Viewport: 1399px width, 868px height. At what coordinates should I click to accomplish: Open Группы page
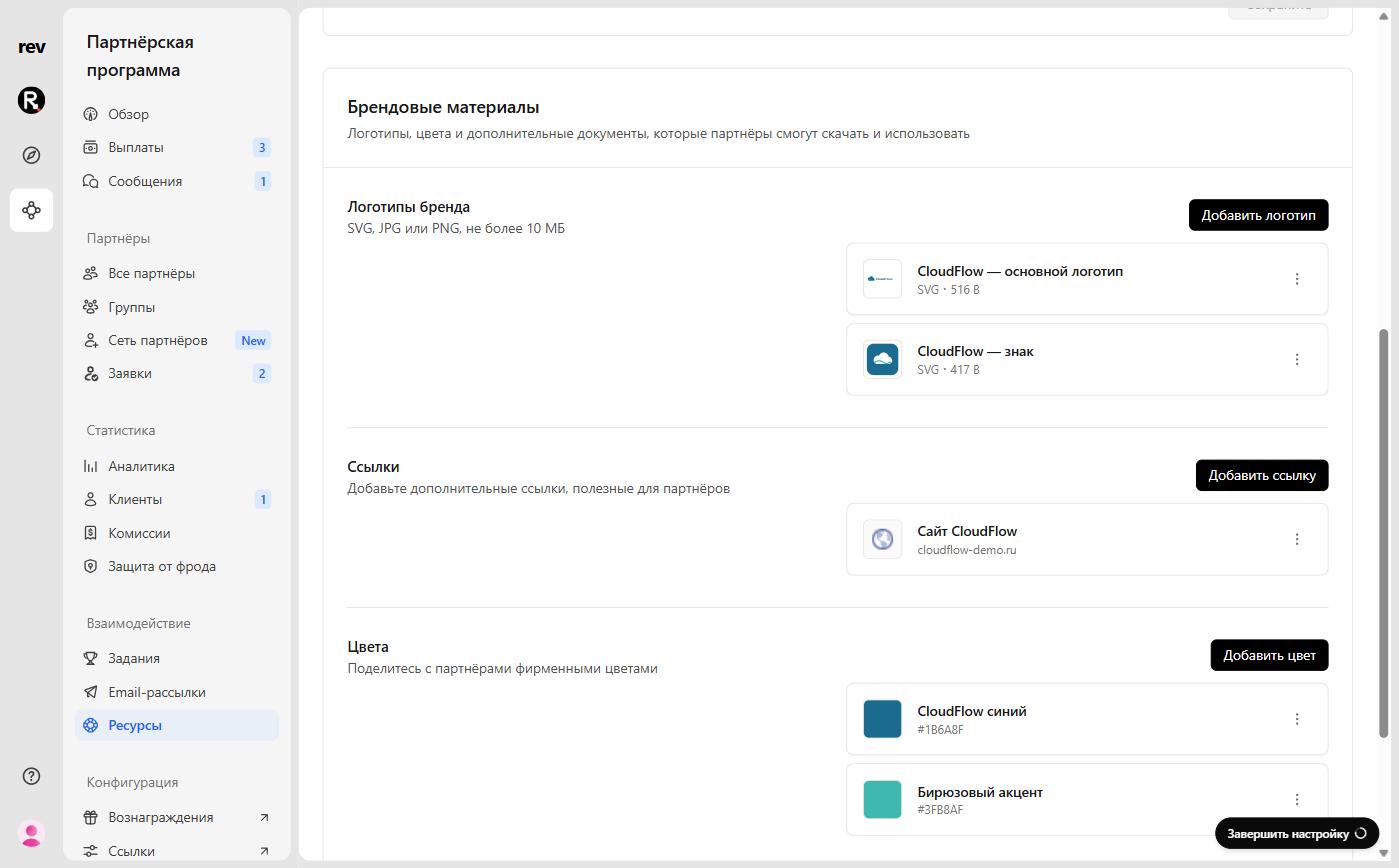point(177,307)
